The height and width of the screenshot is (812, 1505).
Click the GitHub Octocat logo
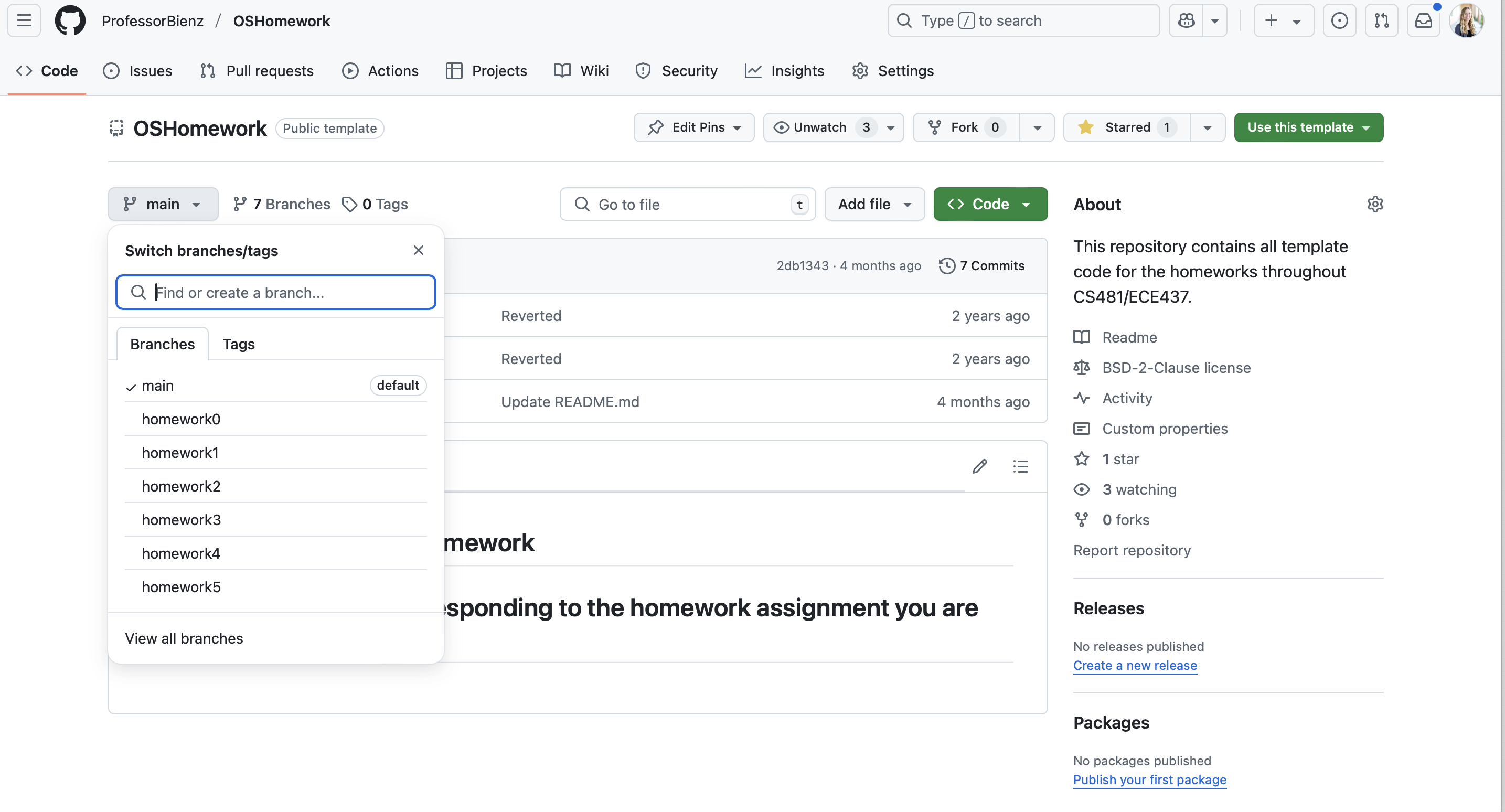click(x=70, y=21)
